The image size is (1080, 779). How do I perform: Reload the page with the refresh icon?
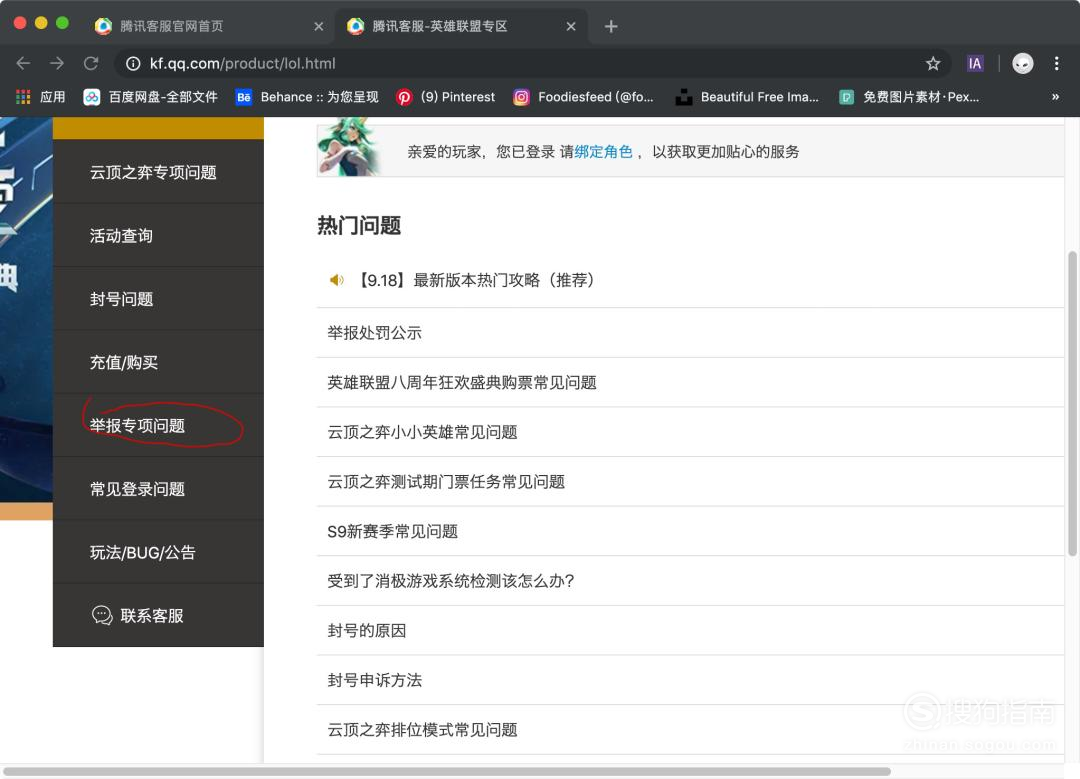tap(91, 63)
